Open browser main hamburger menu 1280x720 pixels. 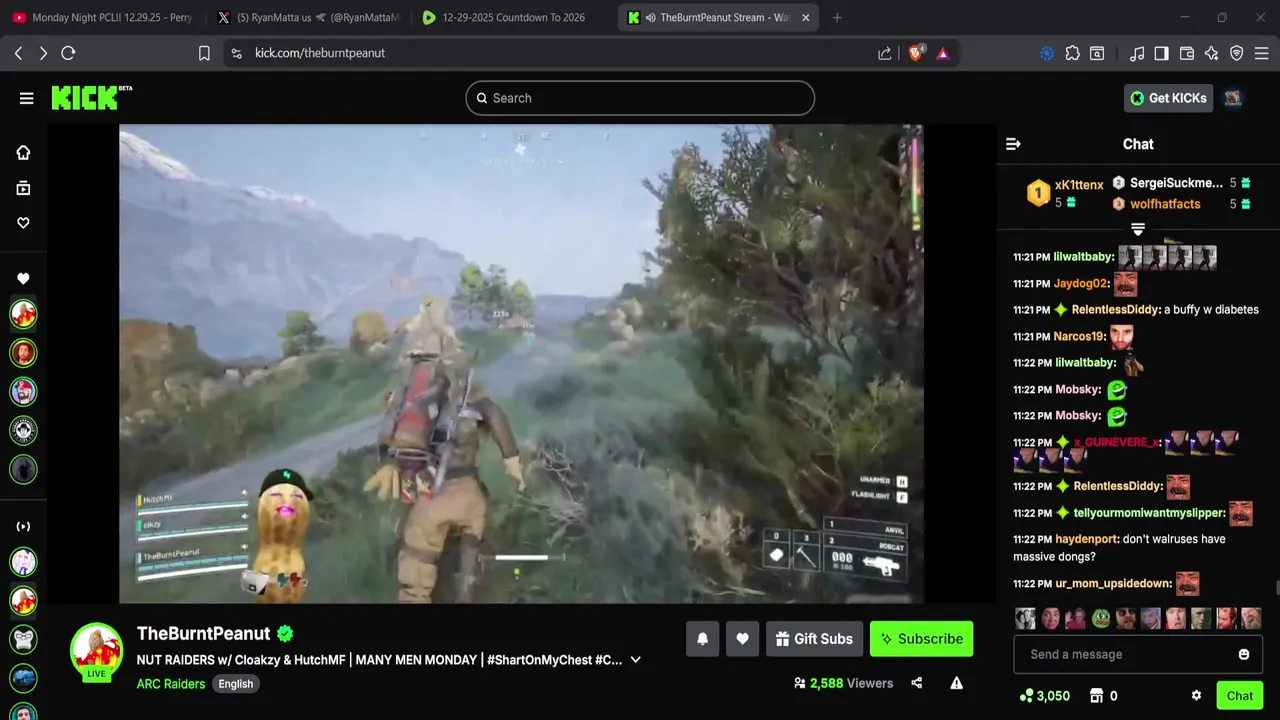pyautogui.click(x=1262, y=53)
